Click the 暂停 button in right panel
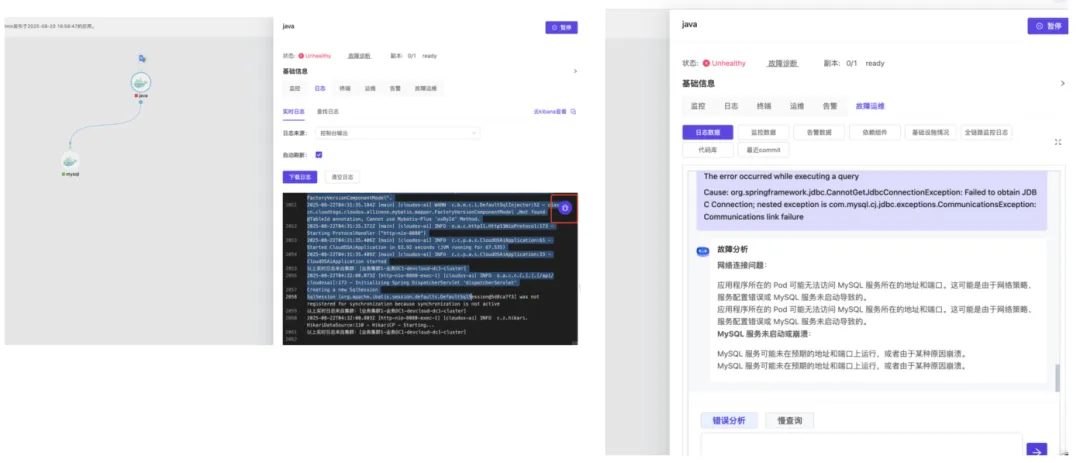1080x463 pixels. tap(1048, 26)
